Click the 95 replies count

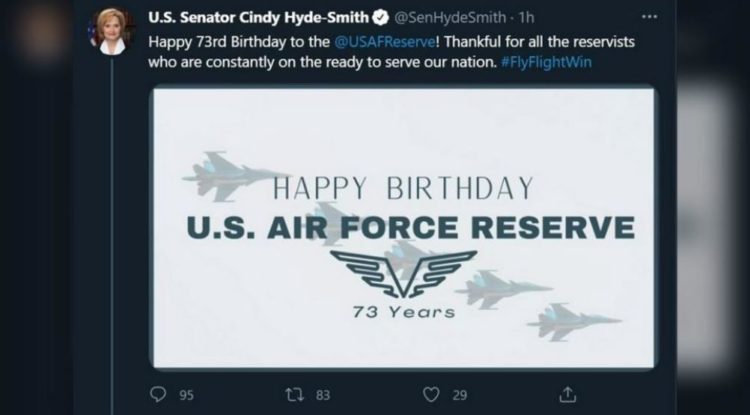point(186,394)
